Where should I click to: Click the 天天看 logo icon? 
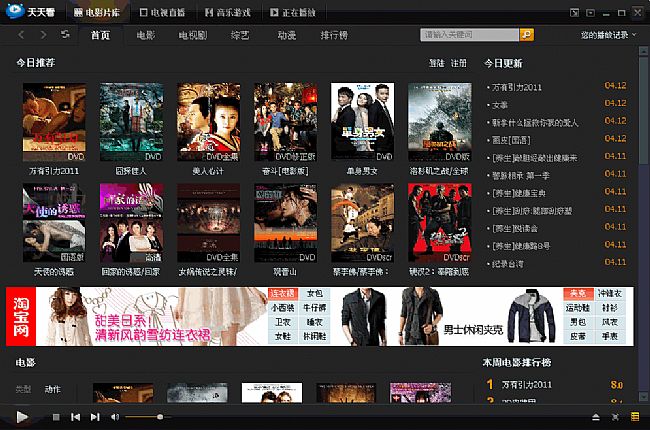coord(15,11)
